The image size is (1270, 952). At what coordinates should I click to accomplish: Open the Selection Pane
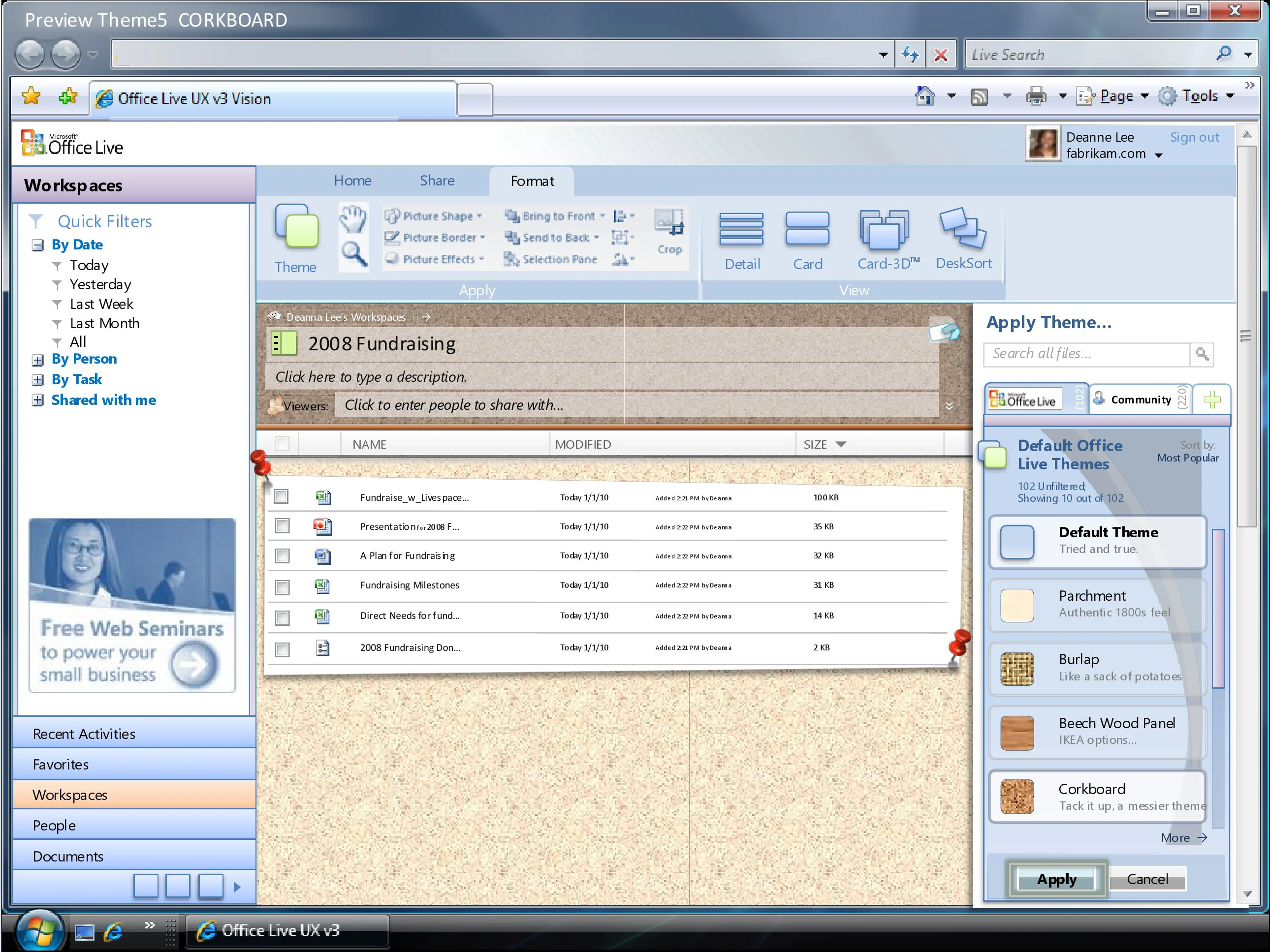point(550,259)
